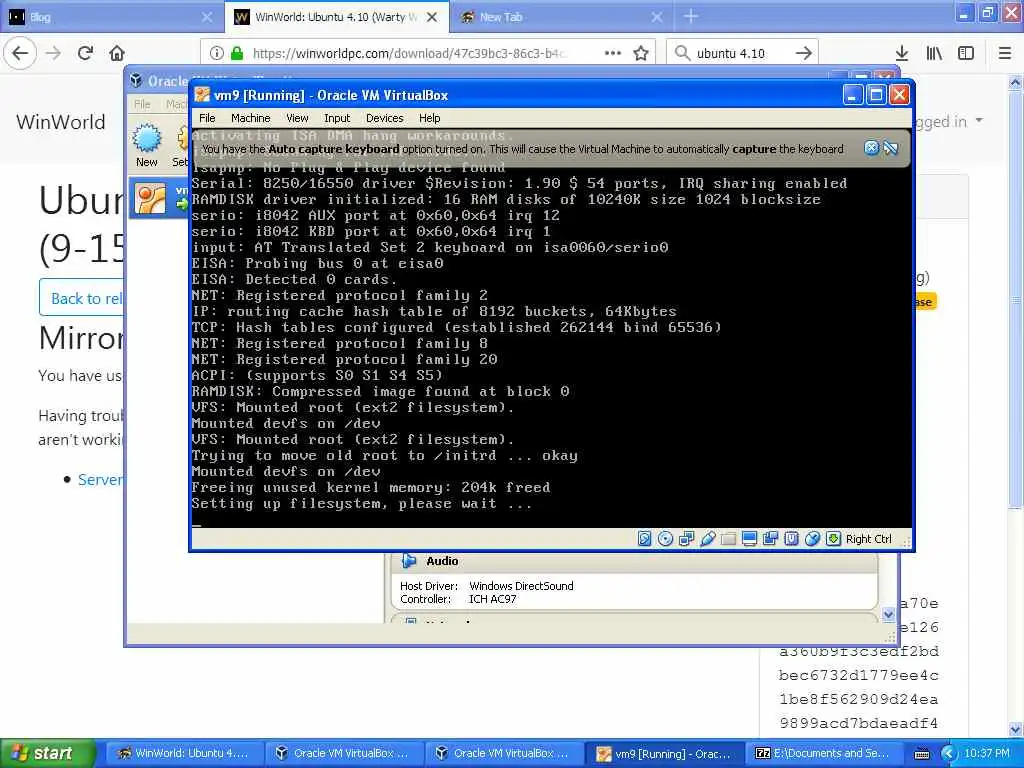The image size is (1024, 768).
Task: Reload the current page
Action: point(86,53)
